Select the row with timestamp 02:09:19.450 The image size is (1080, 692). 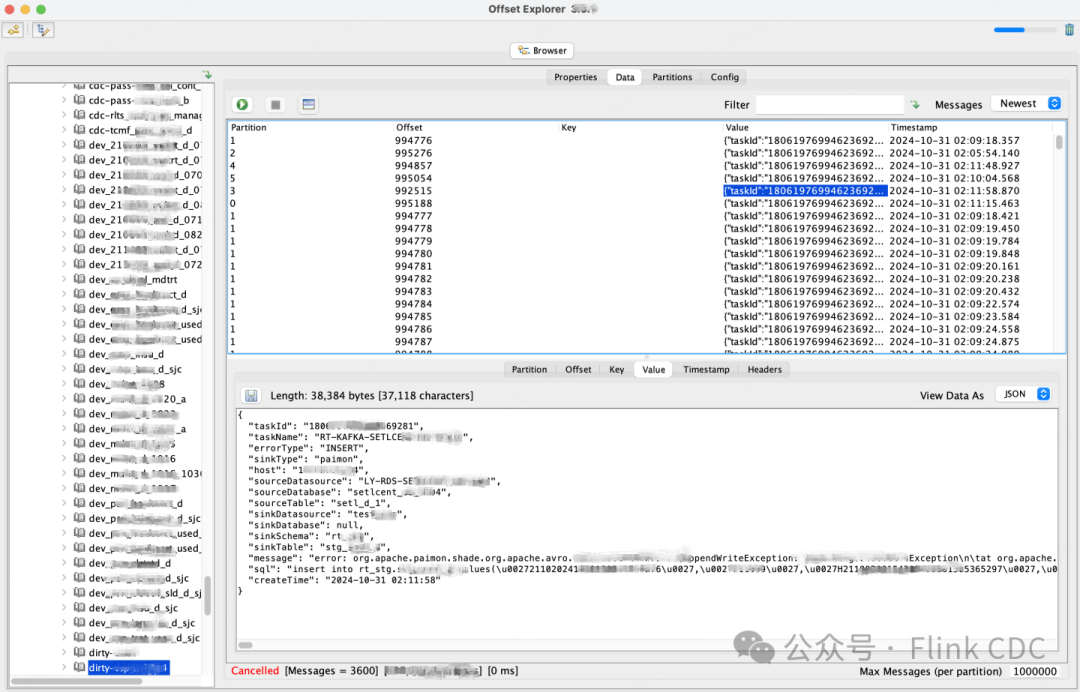641,229
